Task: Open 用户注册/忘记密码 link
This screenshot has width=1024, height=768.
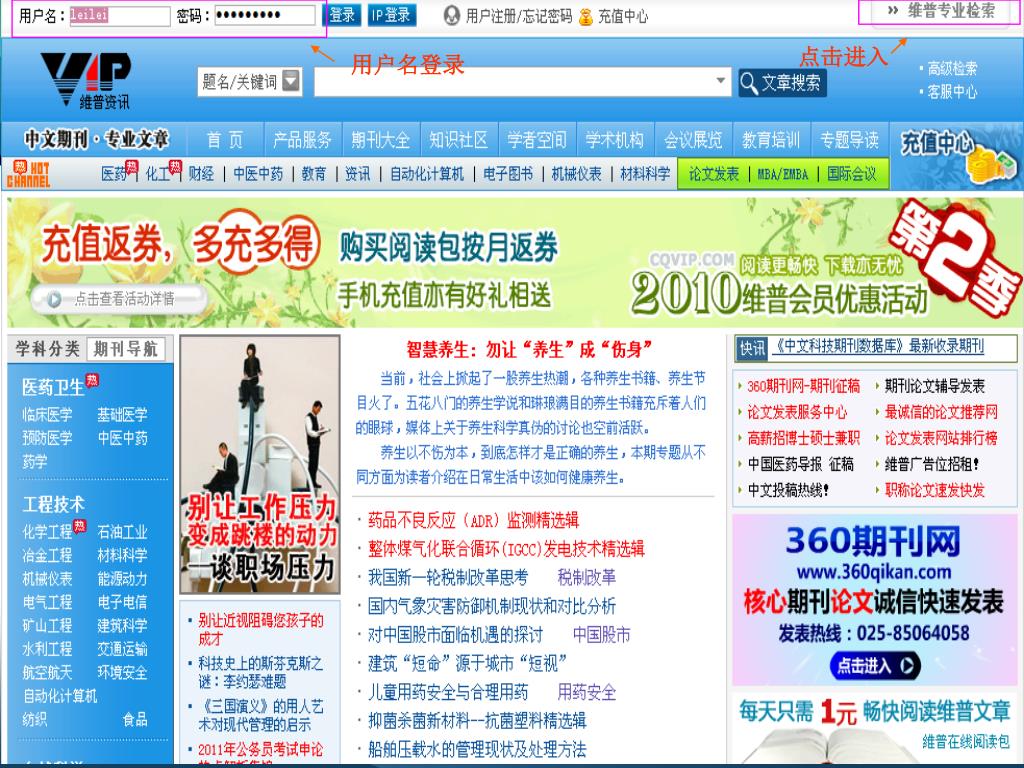Action: 519,16
